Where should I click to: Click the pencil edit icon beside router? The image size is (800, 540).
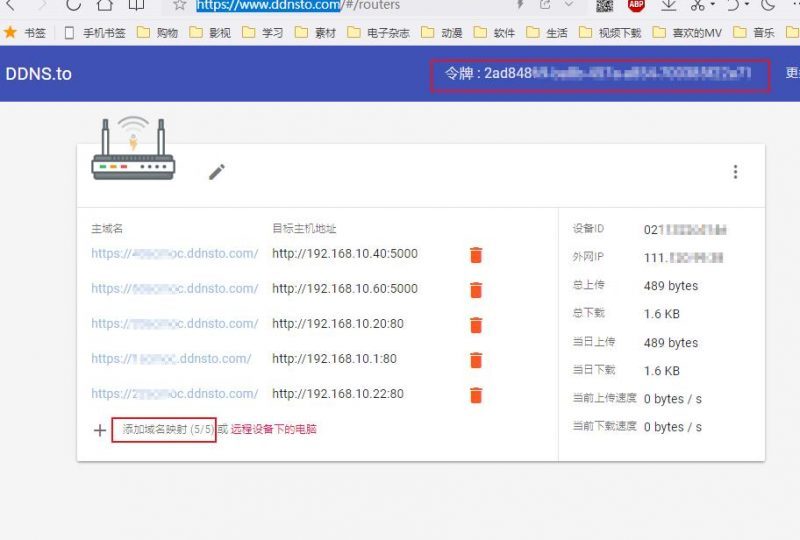(217, 172)
